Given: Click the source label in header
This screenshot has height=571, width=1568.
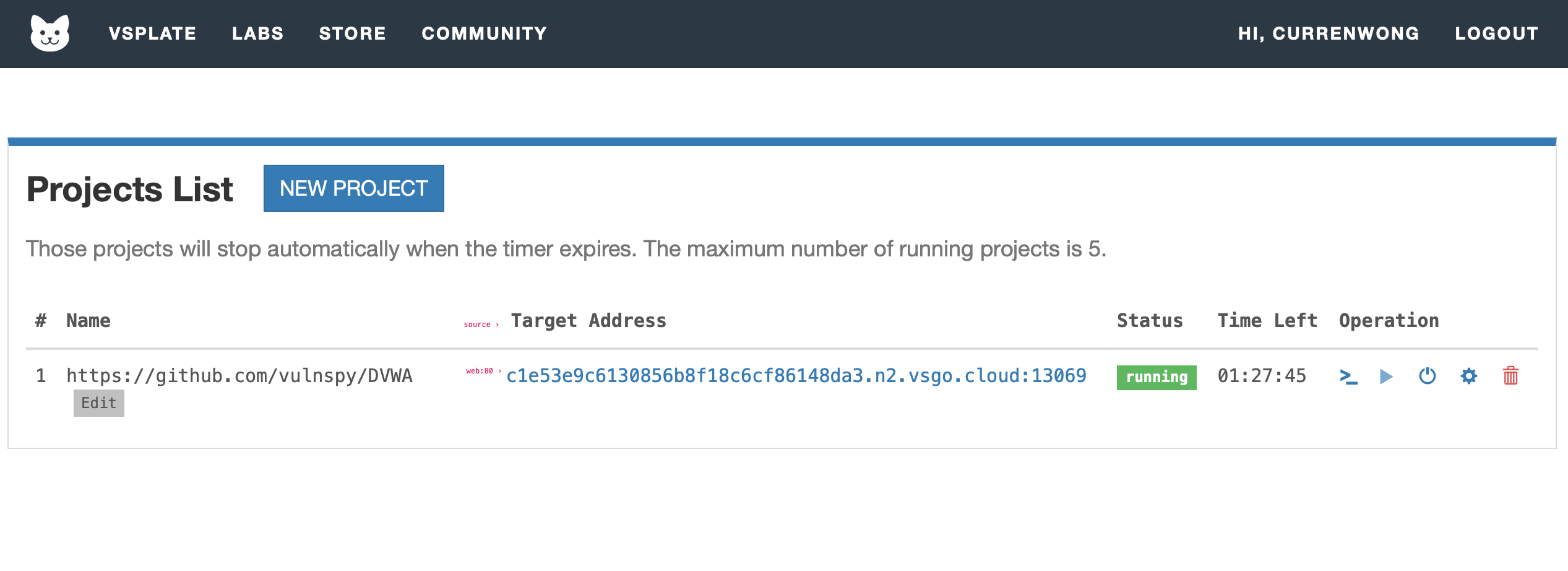Looking at the screenshot, I should [x=477, y=325].
